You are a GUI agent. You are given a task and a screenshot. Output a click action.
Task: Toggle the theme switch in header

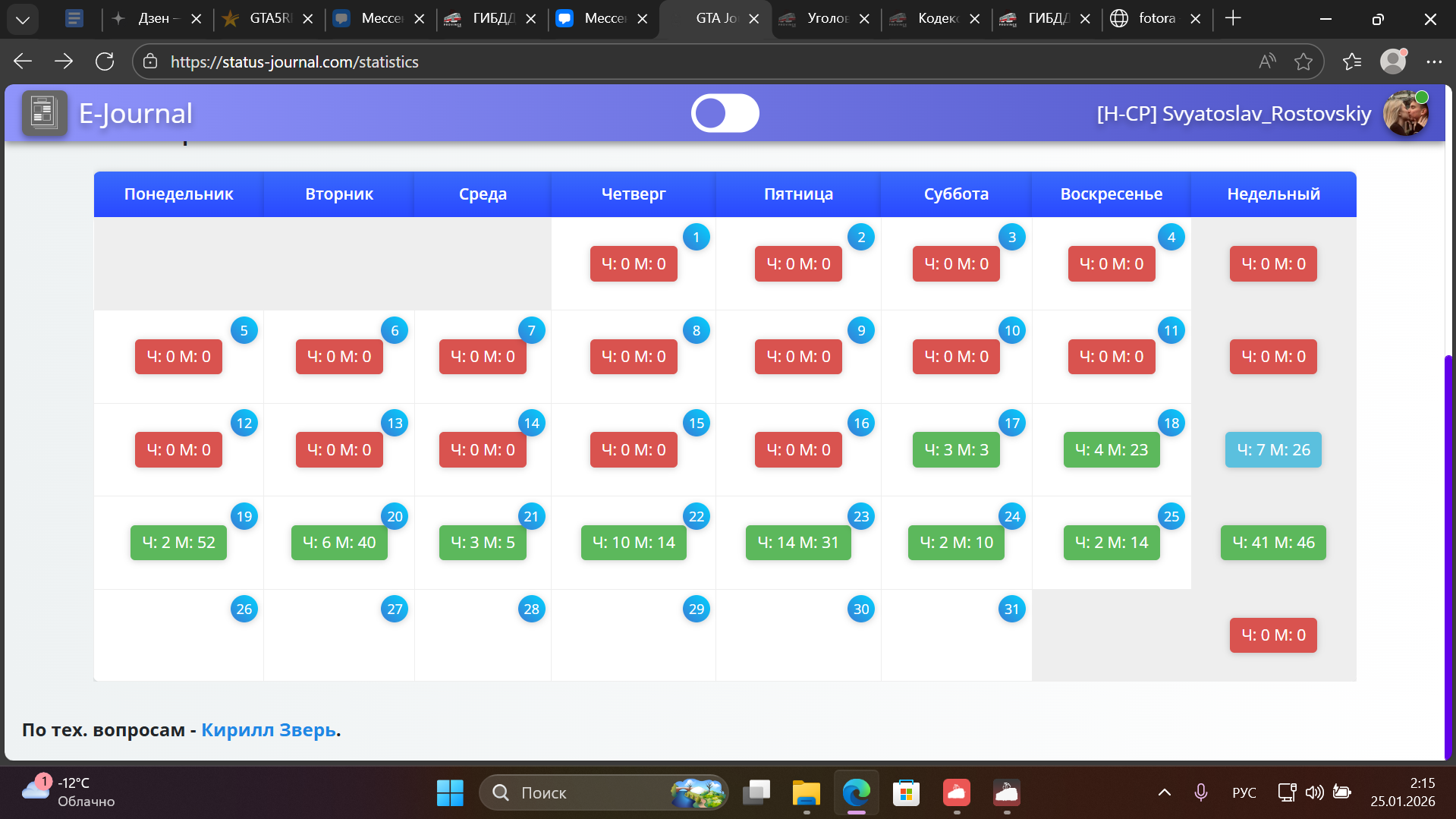point(725,114)
